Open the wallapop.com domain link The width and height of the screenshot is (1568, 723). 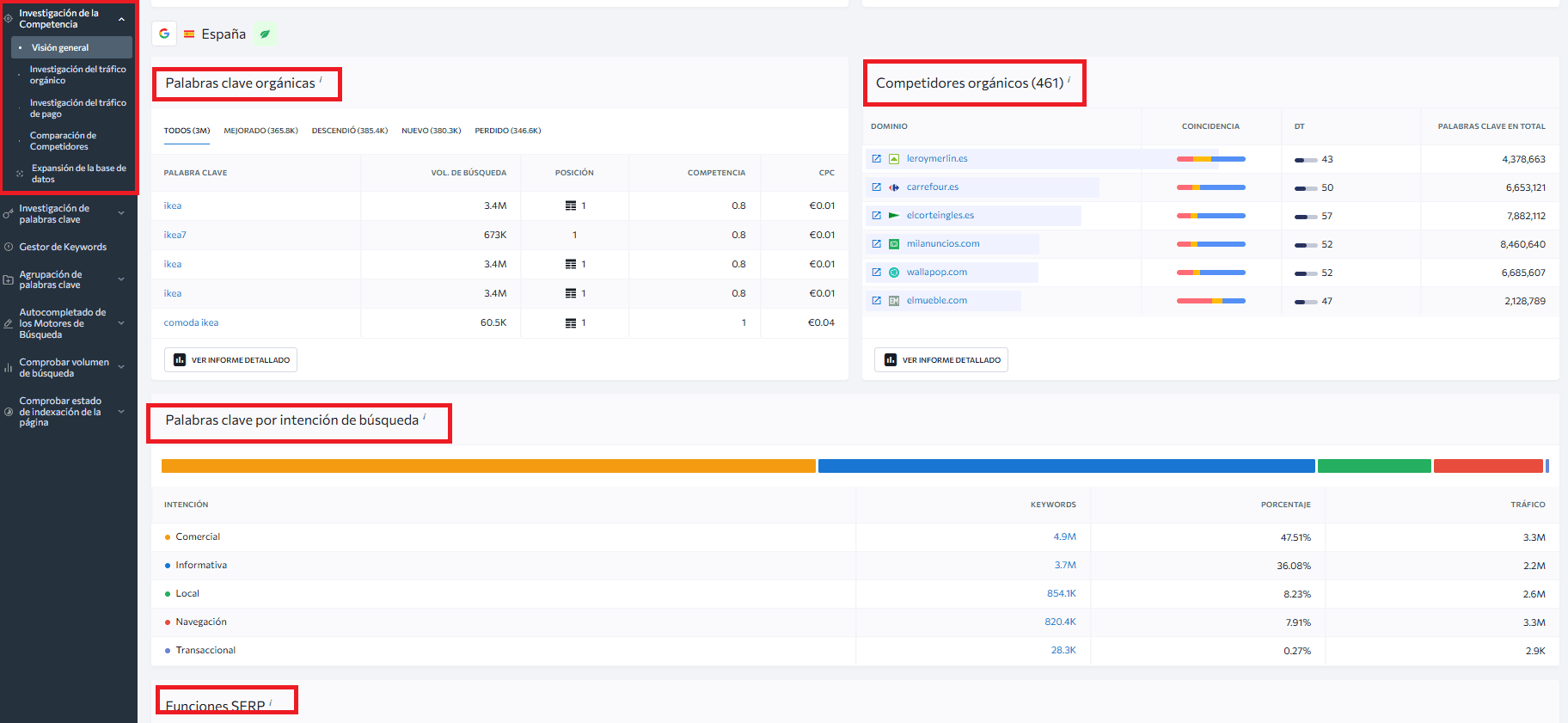pos(937,273)
